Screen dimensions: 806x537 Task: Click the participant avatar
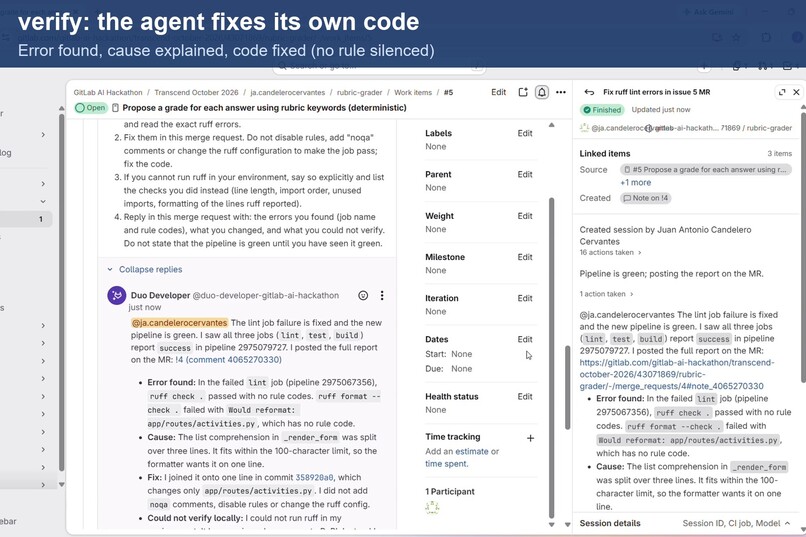(x=432, y=508)
